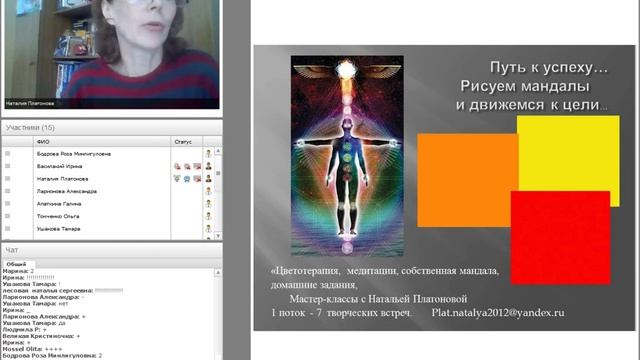Tick checkbox beside Агапкина Галина

point(8,203)
